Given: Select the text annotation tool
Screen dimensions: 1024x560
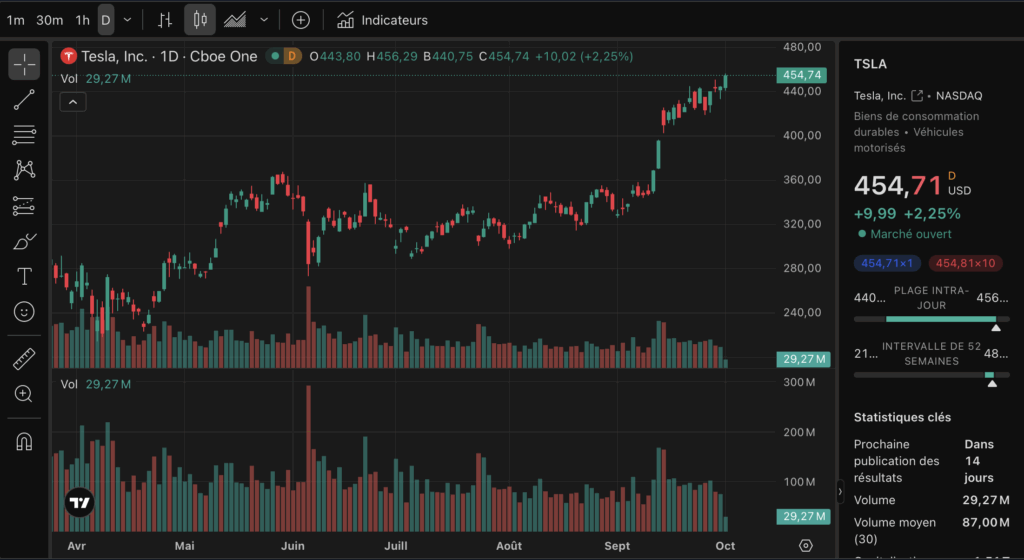Looking at the screenshot, I should pyautogui.click(x=24, y=276).
